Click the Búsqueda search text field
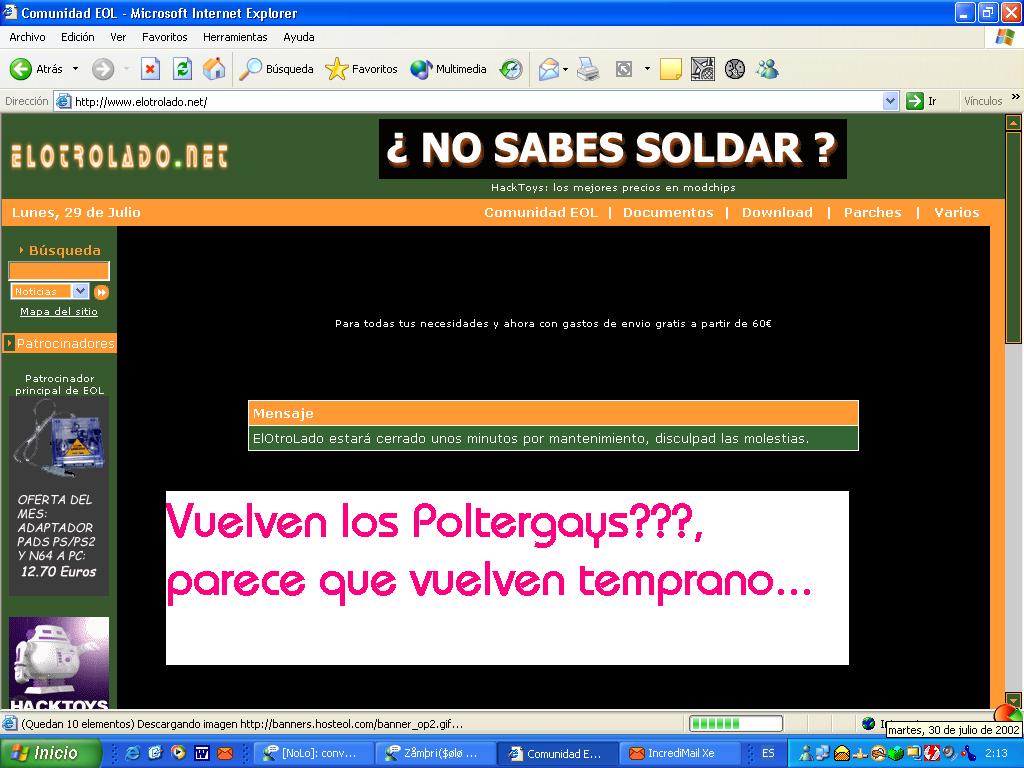 point(59,271)
